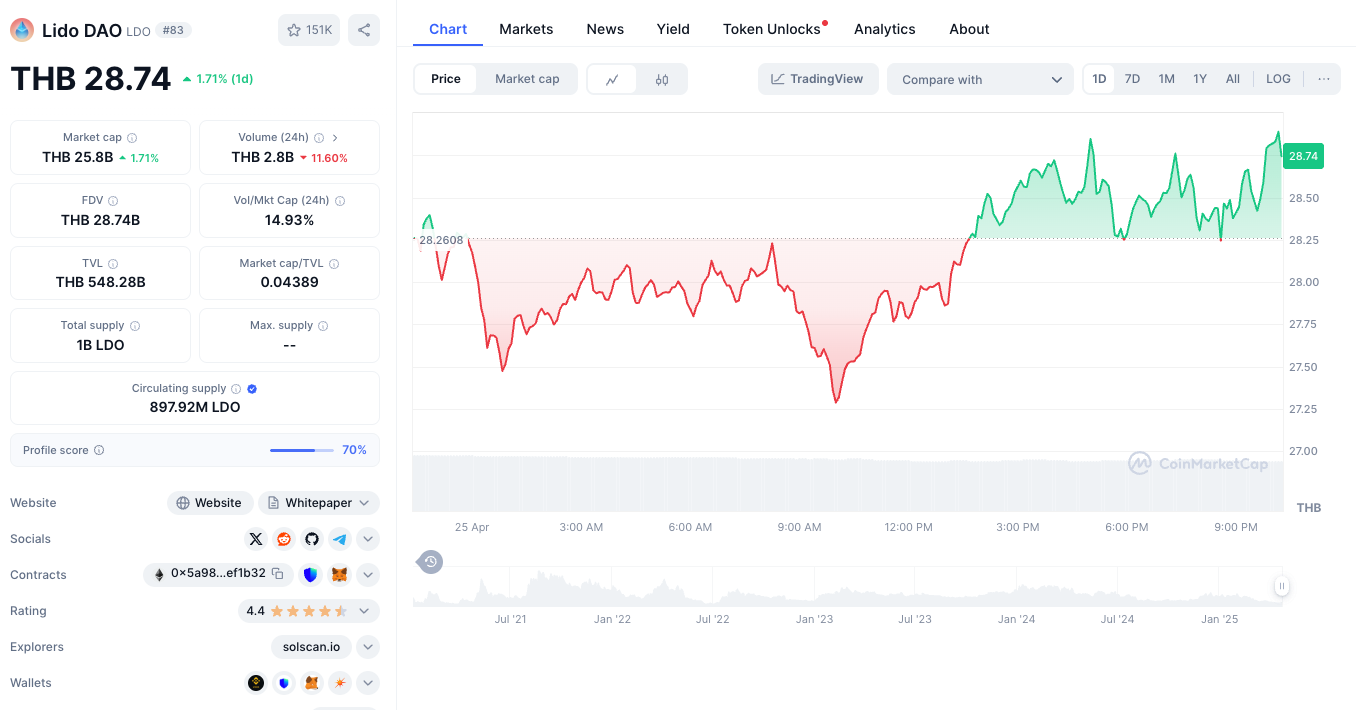
Task: Expand the Whitepaper dropdown
Action: tap(319, 503)
